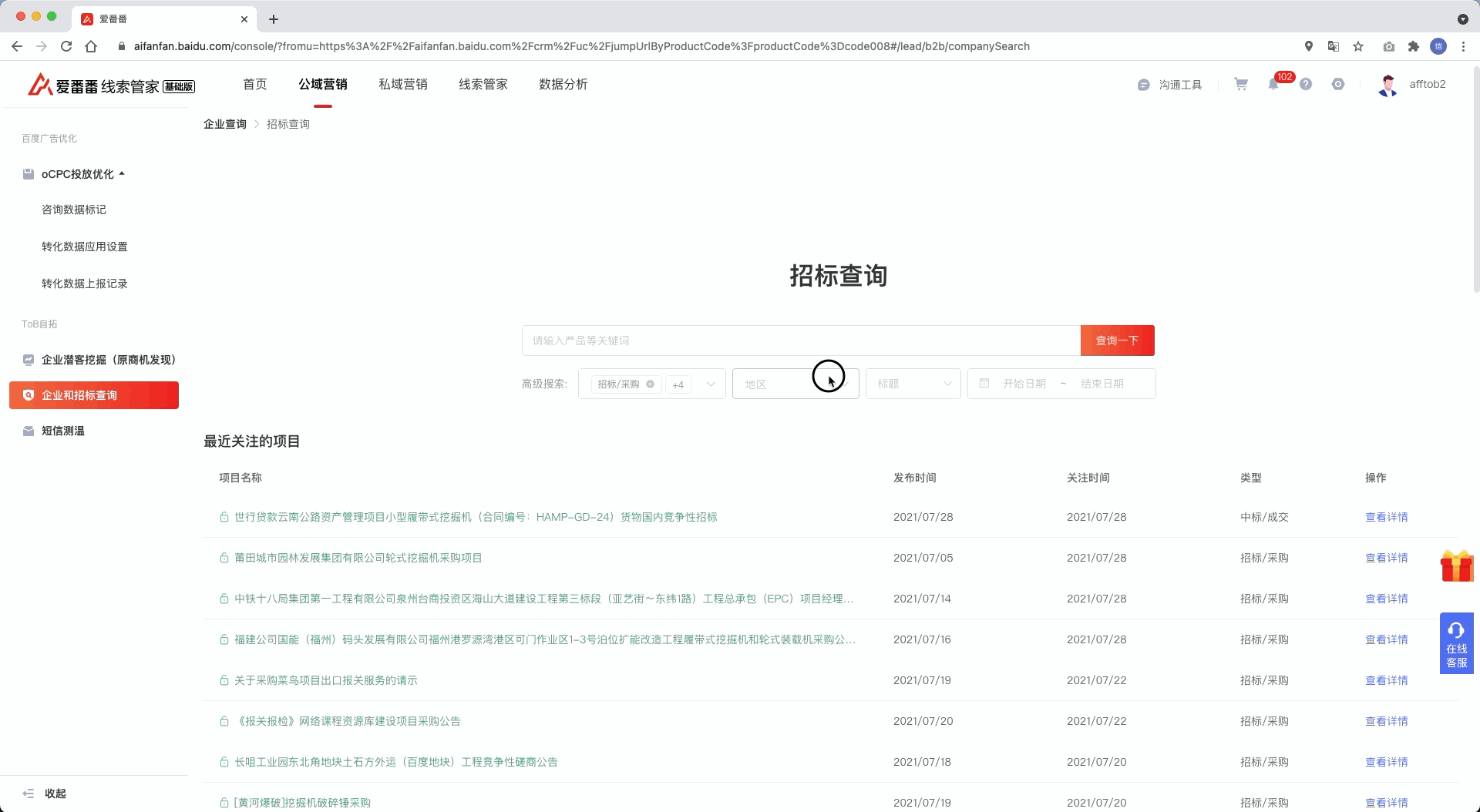Click lock icon beside 莆田城市园林 project

[x=224, y=558]
